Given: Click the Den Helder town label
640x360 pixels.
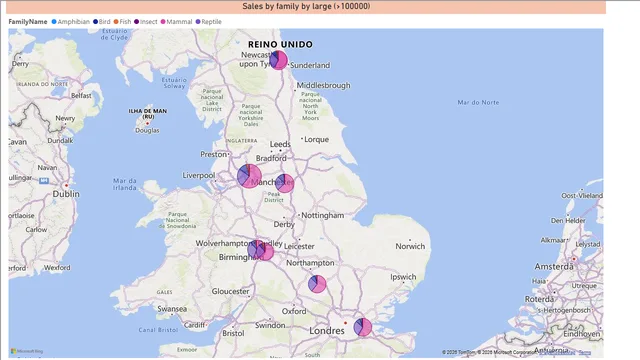Looking at the screenshot, I should (x=568, y=220).
